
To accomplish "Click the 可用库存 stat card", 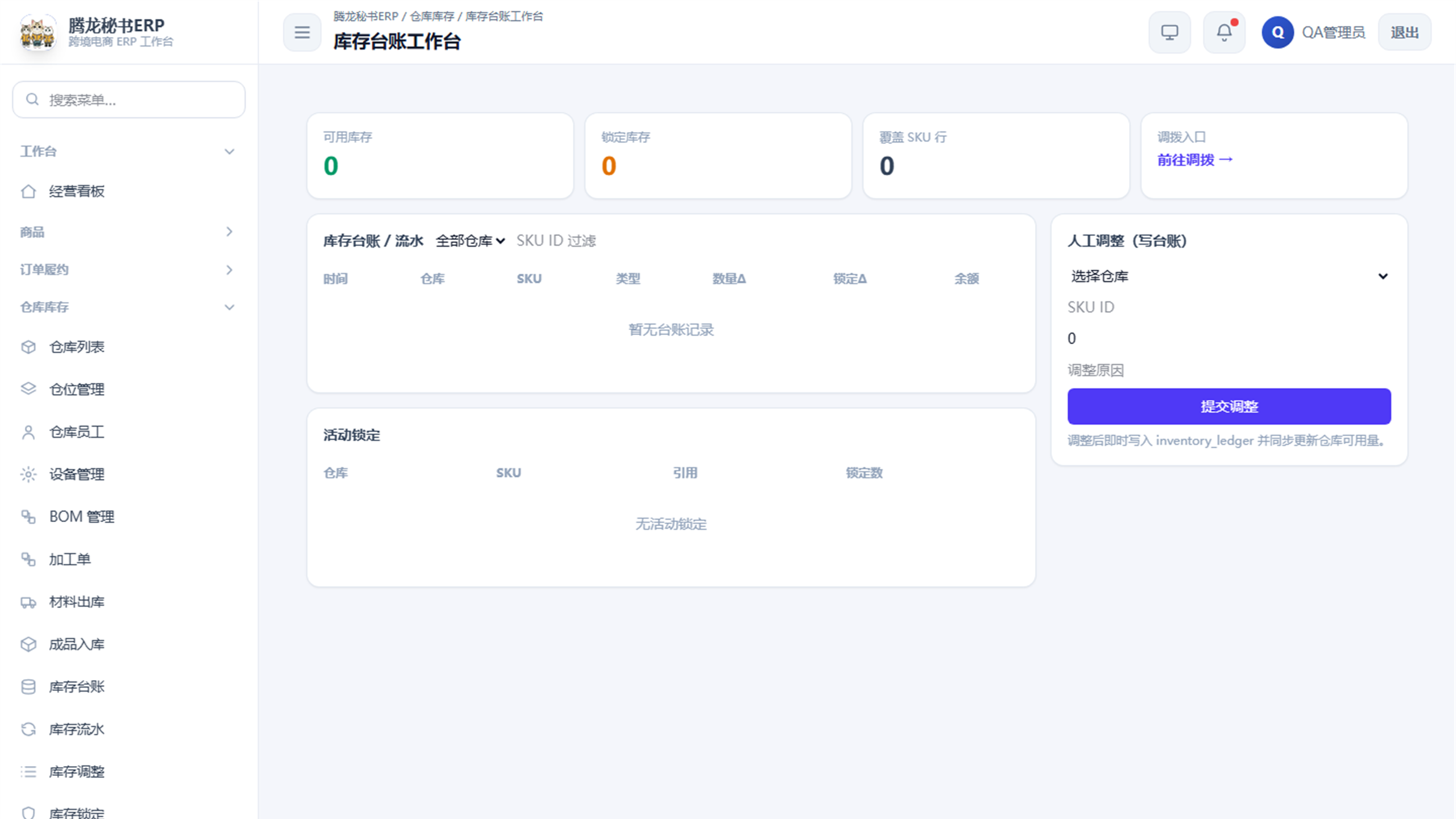I will click(440, 155).
